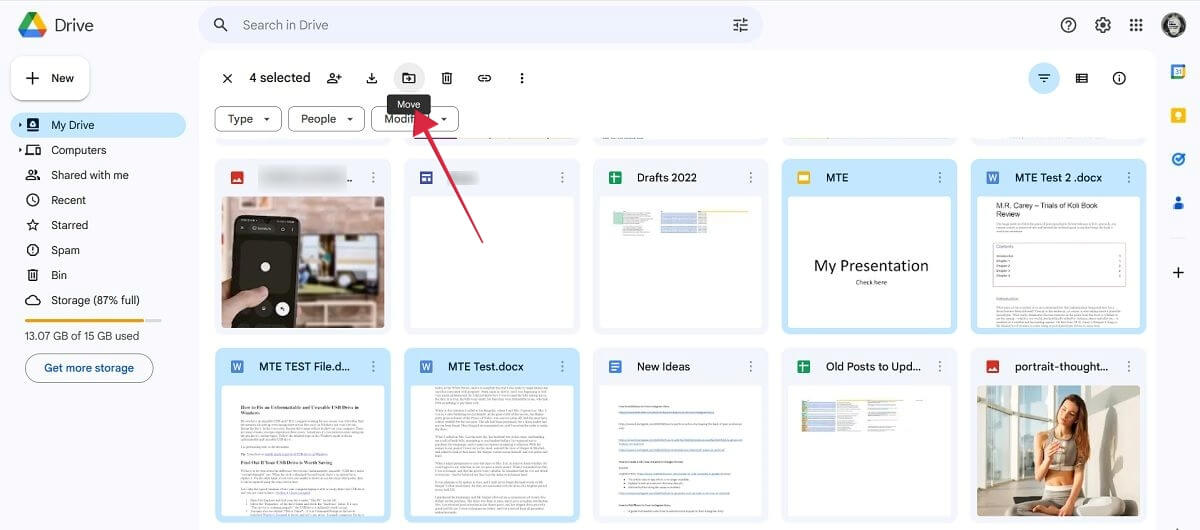The width and height of the screenshot is (1200, 530).
Task: Click the MTE Slides file icon
Action: [x=804, y=177]
